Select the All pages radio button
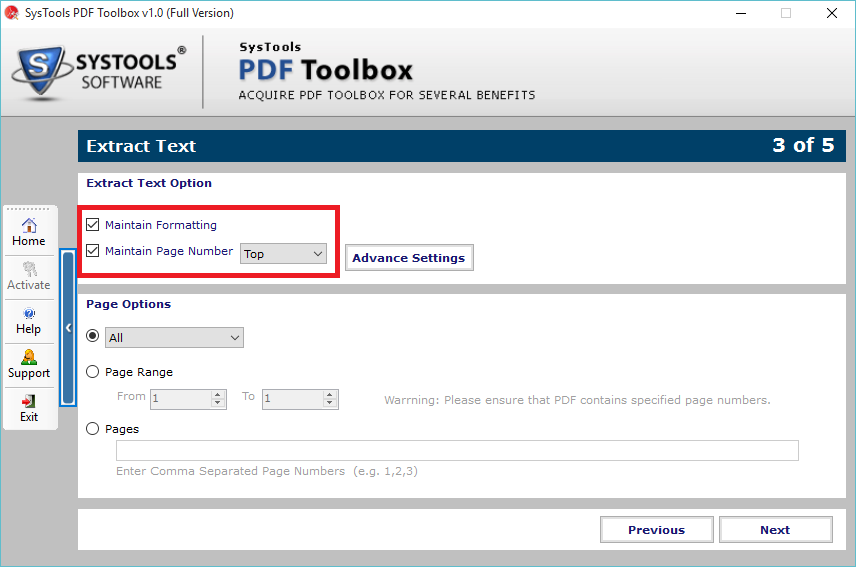The width and height of the screenshot is (856, 567). pyautogui.click(x=93, y=336)
